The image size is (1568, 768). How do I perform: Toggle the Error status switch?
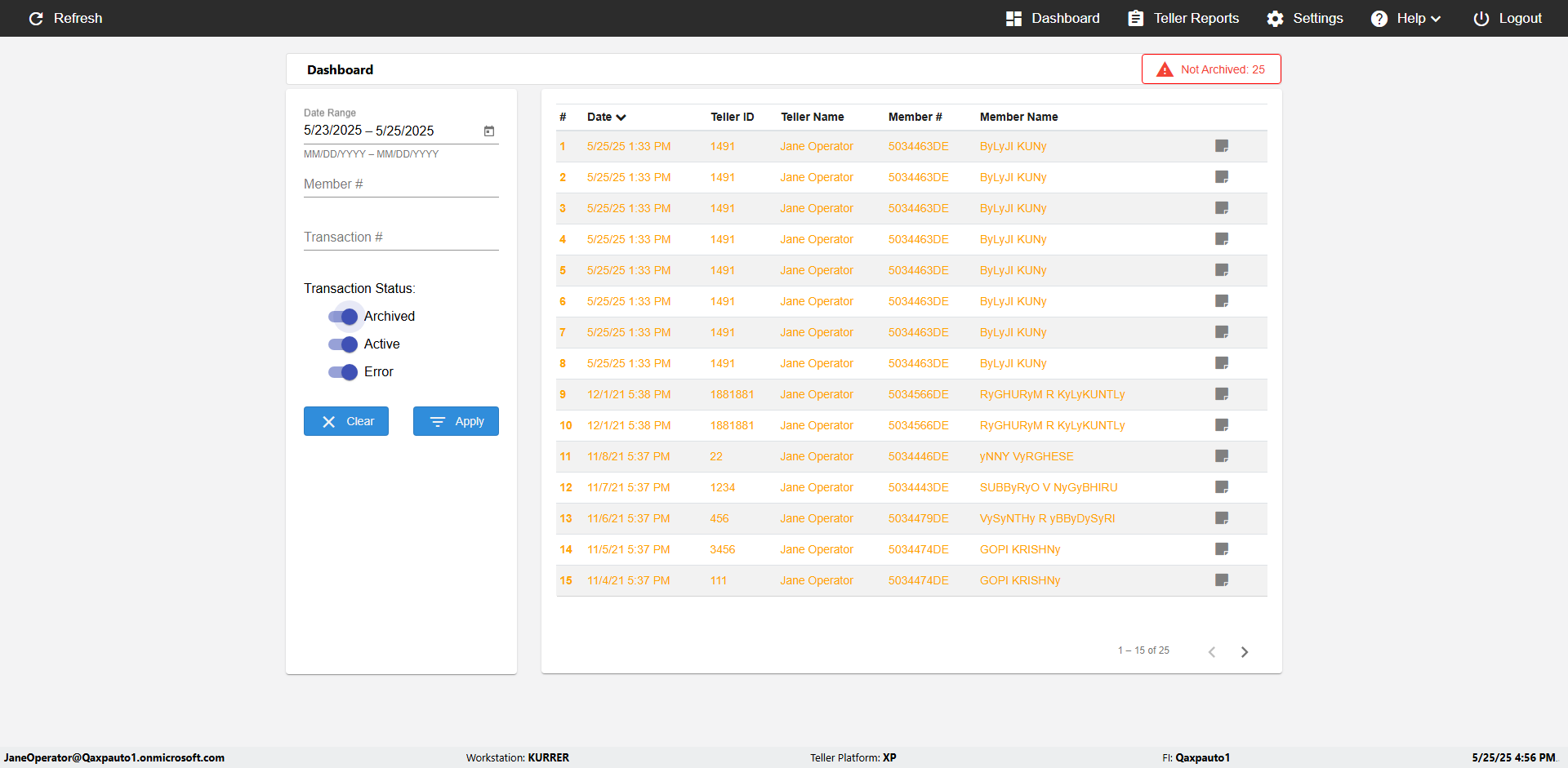click(343, 372)
